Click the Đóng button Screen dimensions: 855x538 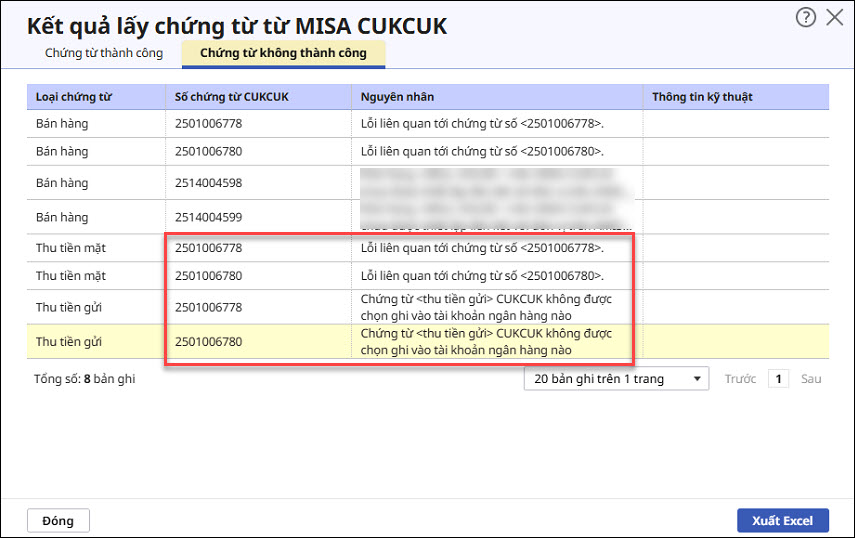tap(58, 521)
